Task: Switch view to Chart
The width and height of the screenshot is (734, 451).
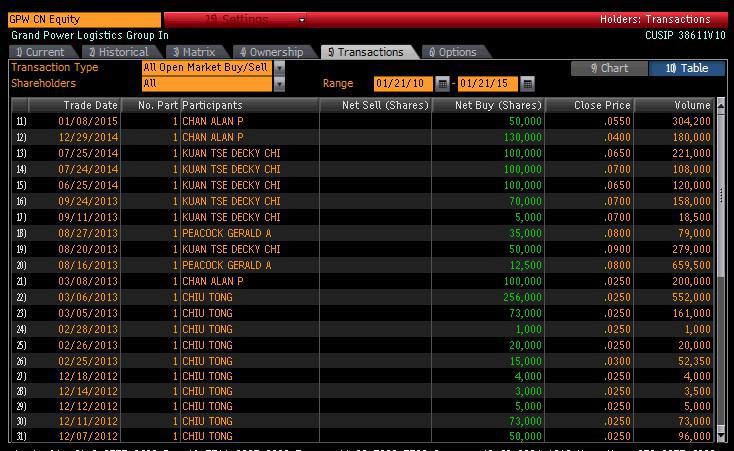Action: (609, 68)
